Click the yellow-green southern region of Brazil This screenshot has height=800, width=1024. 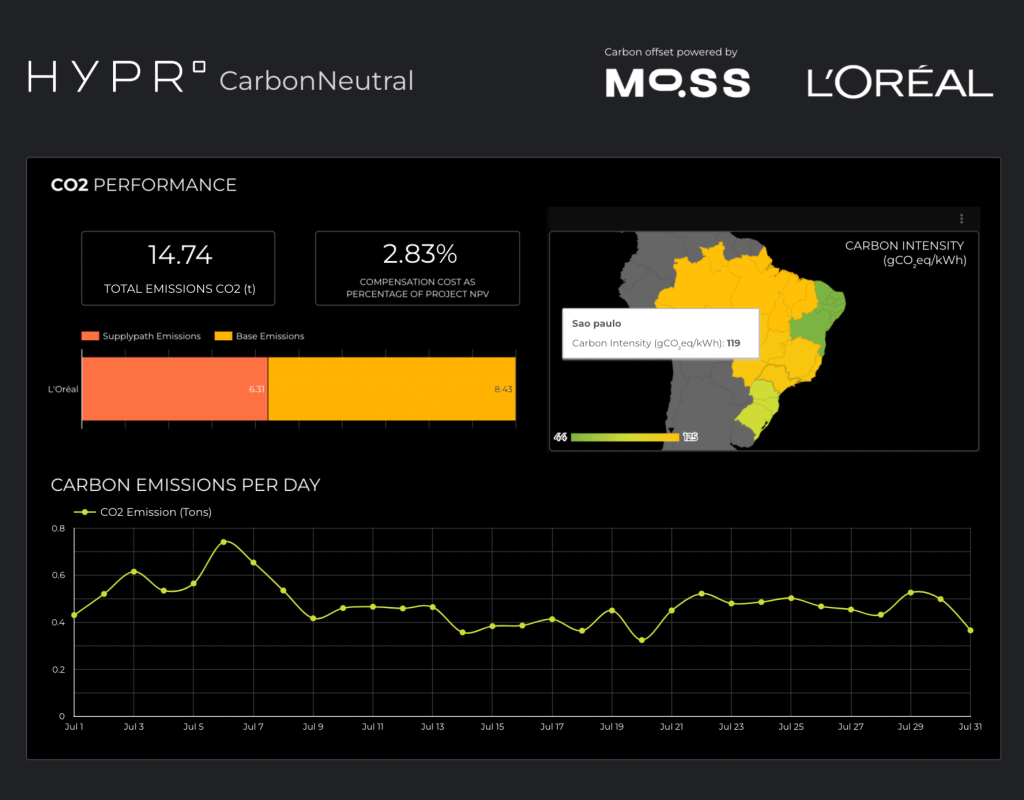(x=759, y=408)
